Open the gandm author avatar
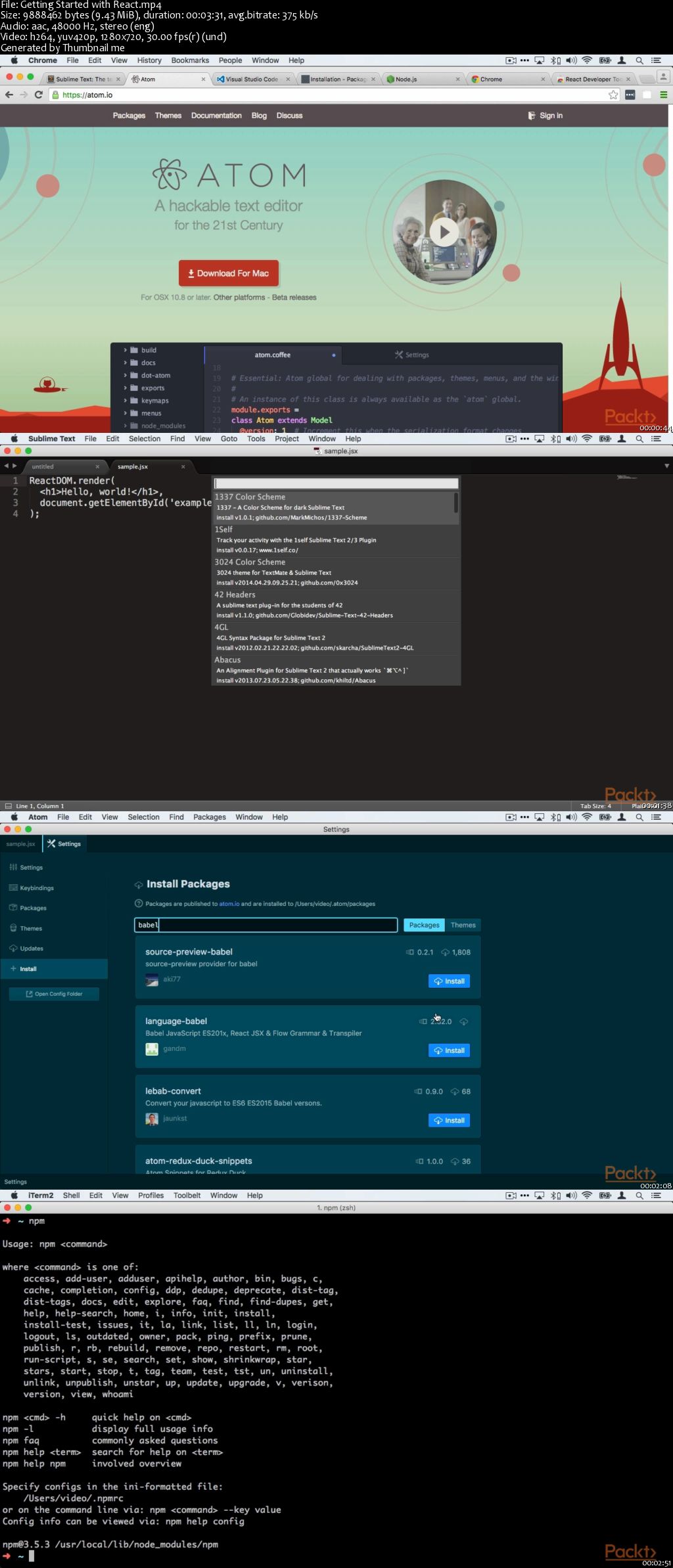Viewport: 673px width, 1568px height. pos(152,1049)
